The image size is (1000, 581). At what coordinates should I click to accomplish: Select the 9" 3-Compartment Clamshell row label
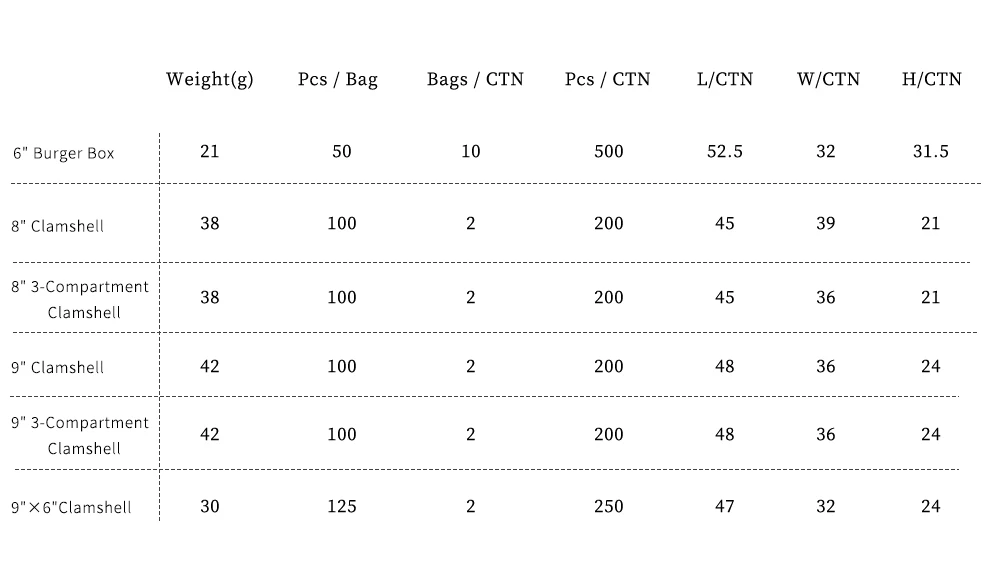80,435
